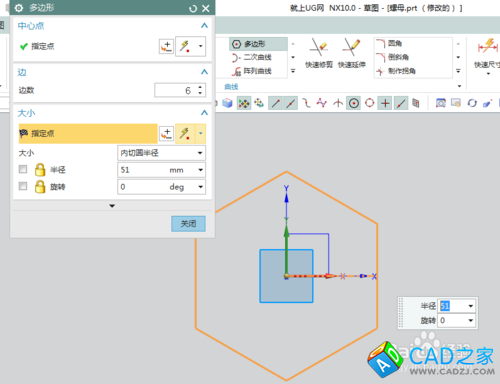Select the Quick Trim tool
Image resolution: width=500 pixels, height=384 pixels.
[x=319, y=53]
